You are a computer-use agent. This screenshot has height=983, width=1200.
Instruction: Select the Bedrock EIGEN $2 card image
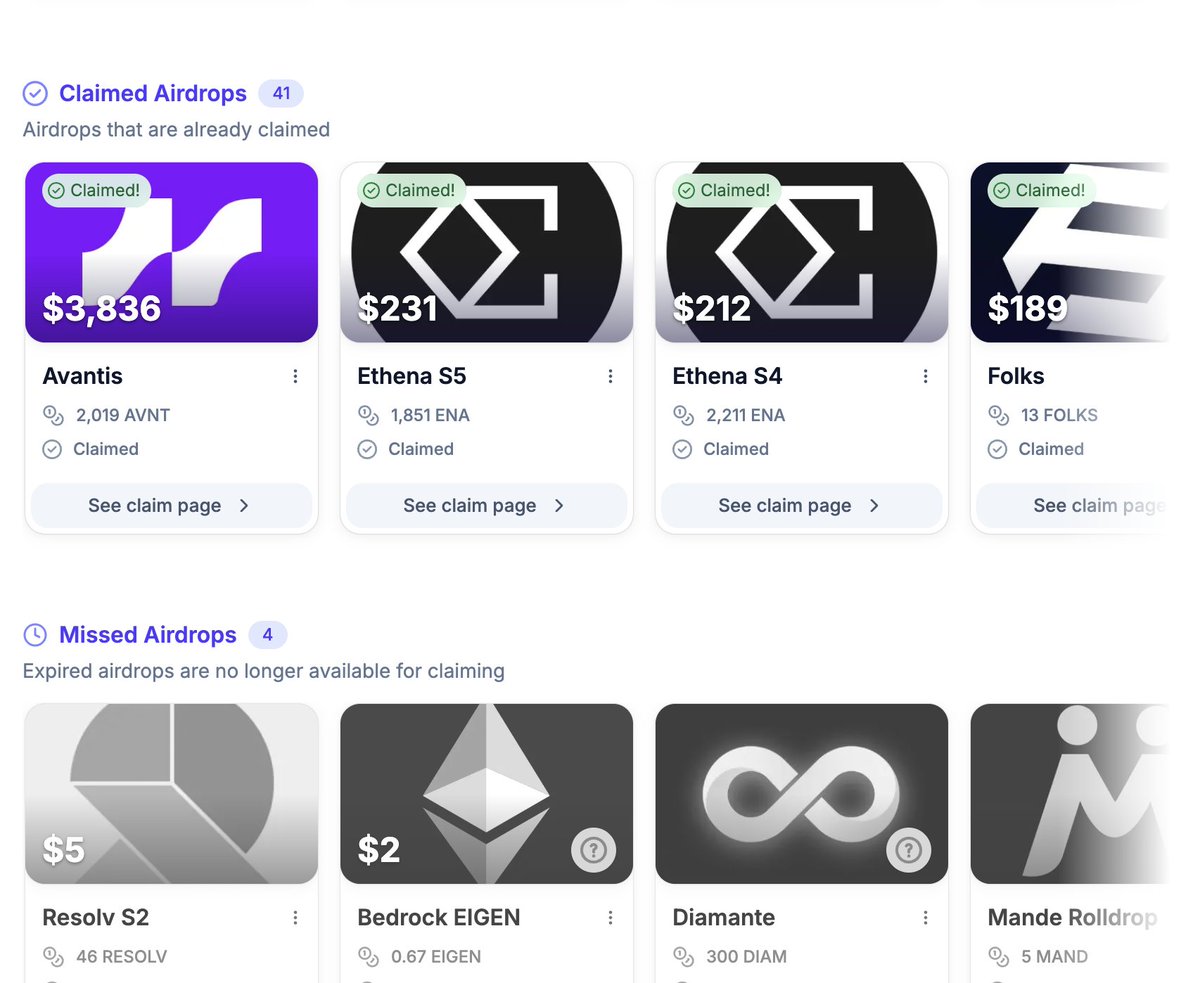[x=486, y=794]
